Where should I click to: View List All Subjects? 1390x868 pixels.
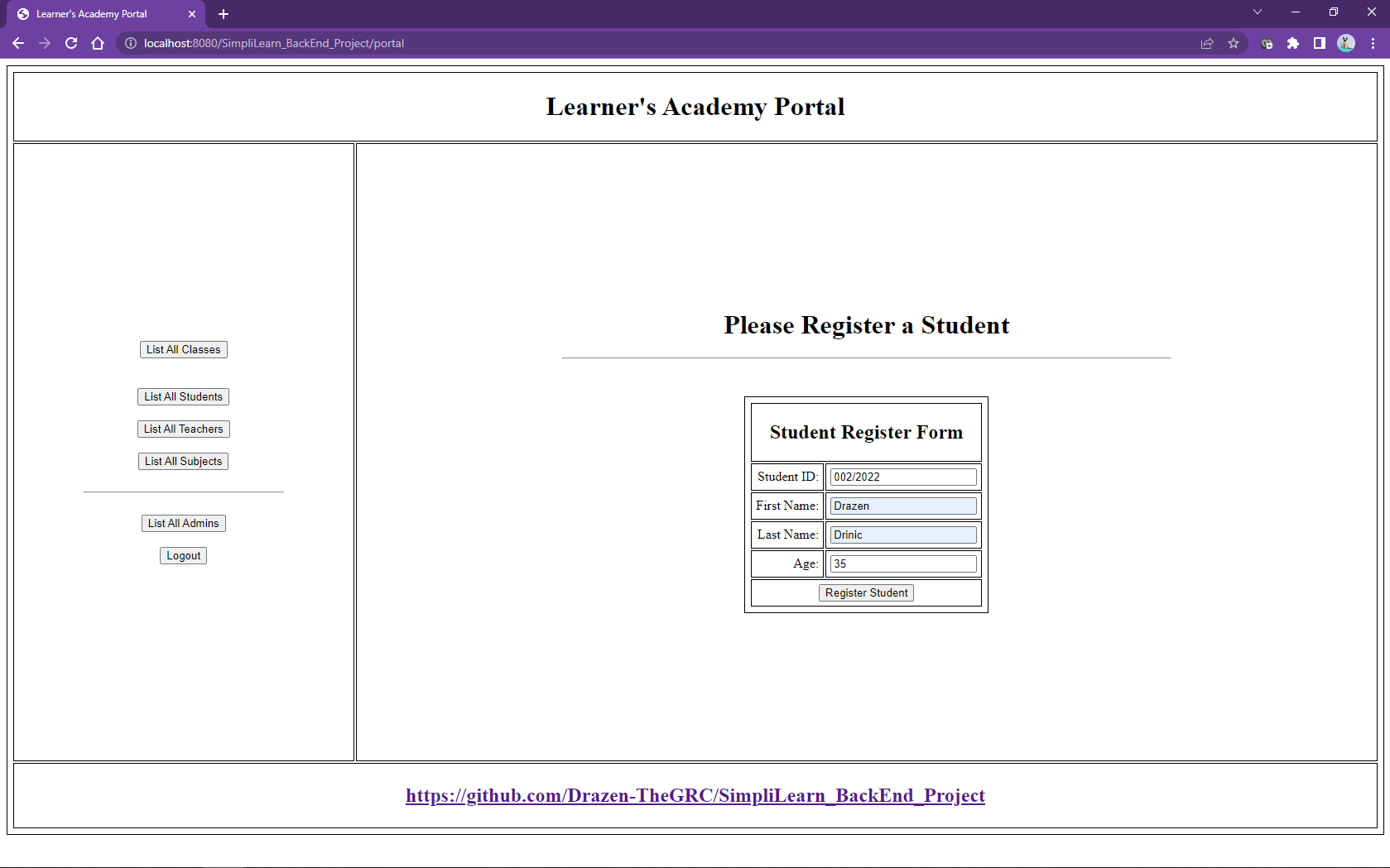(x=184, y=462)
